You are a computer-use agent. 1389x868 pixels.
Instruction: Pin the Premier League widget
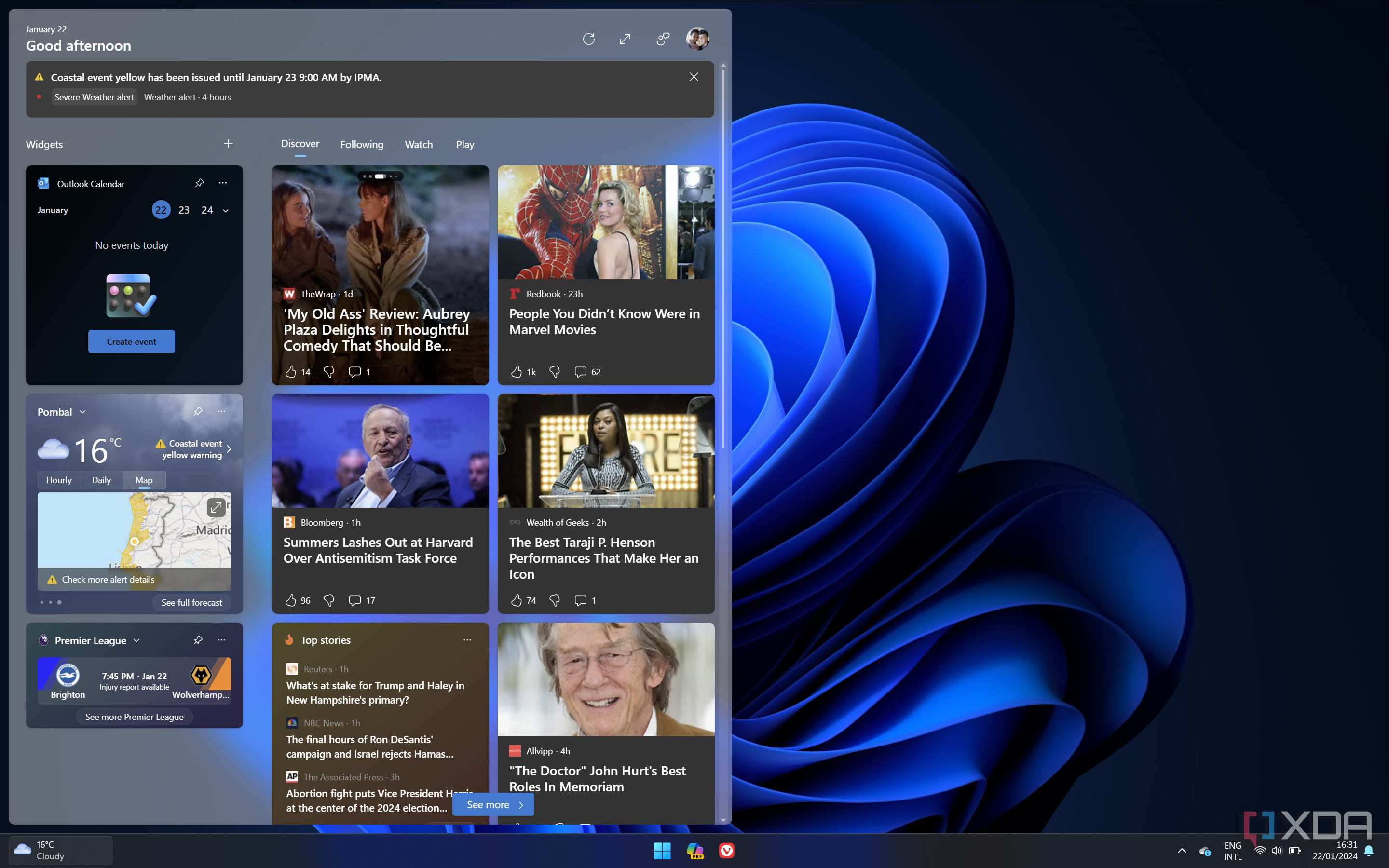tap(198, 639)
